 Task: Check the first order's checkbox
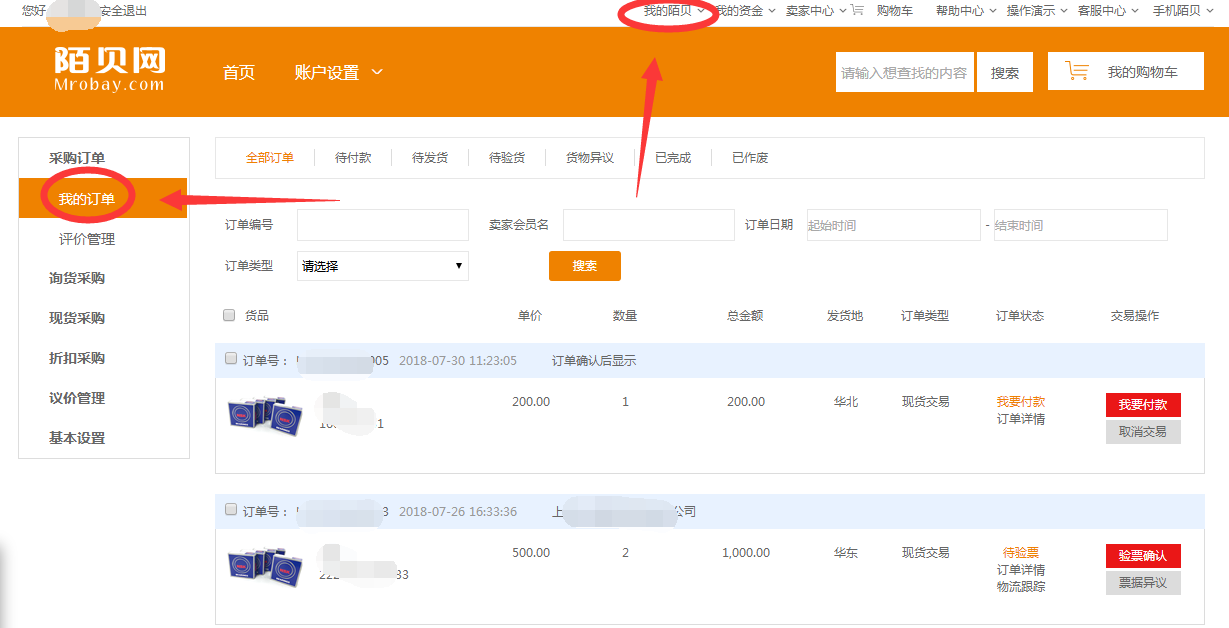click(x=231, y=359)
